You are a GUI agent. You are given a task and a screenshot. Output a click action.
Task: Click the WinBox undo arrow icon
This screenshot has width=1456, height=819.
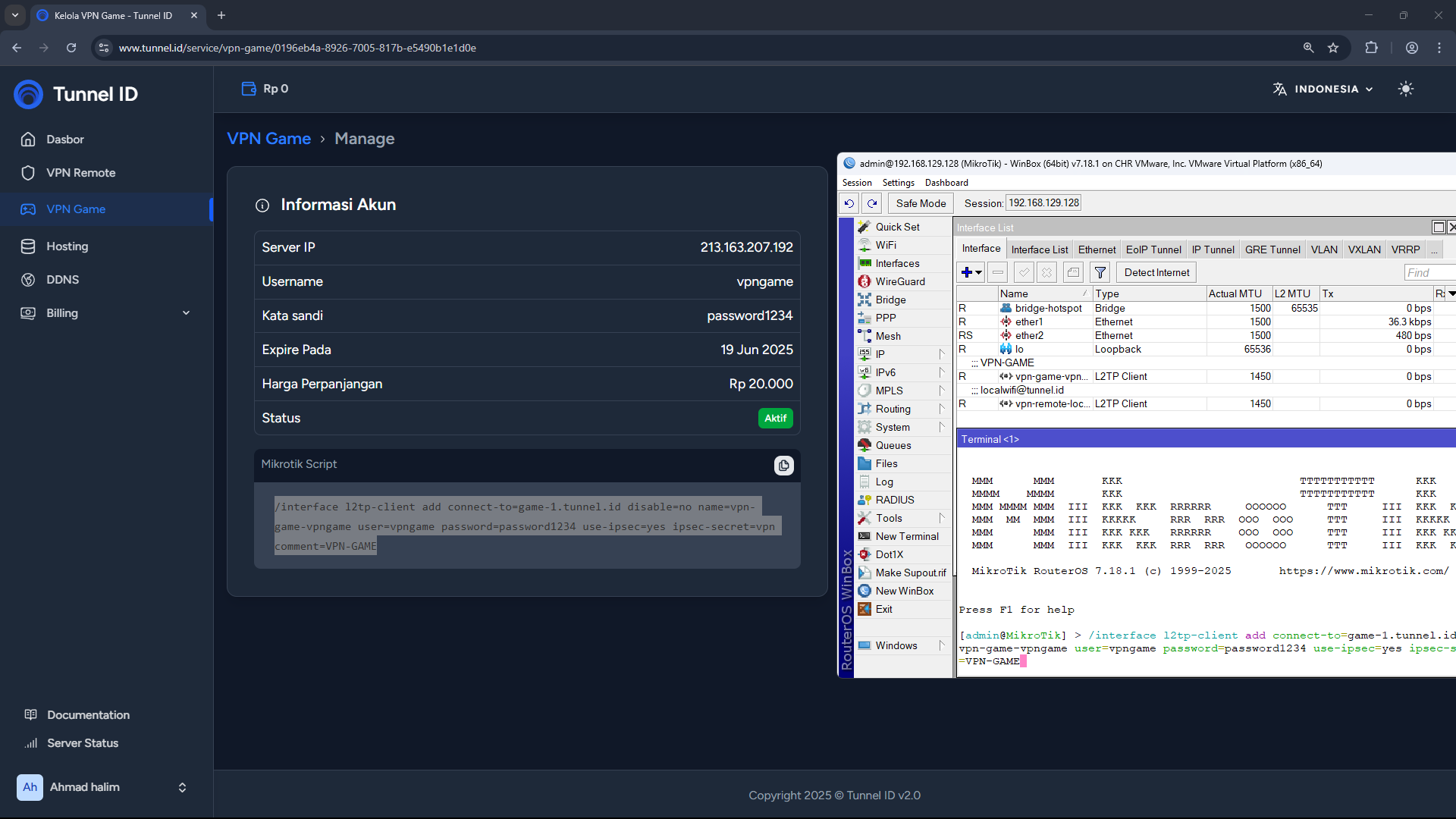849,203
